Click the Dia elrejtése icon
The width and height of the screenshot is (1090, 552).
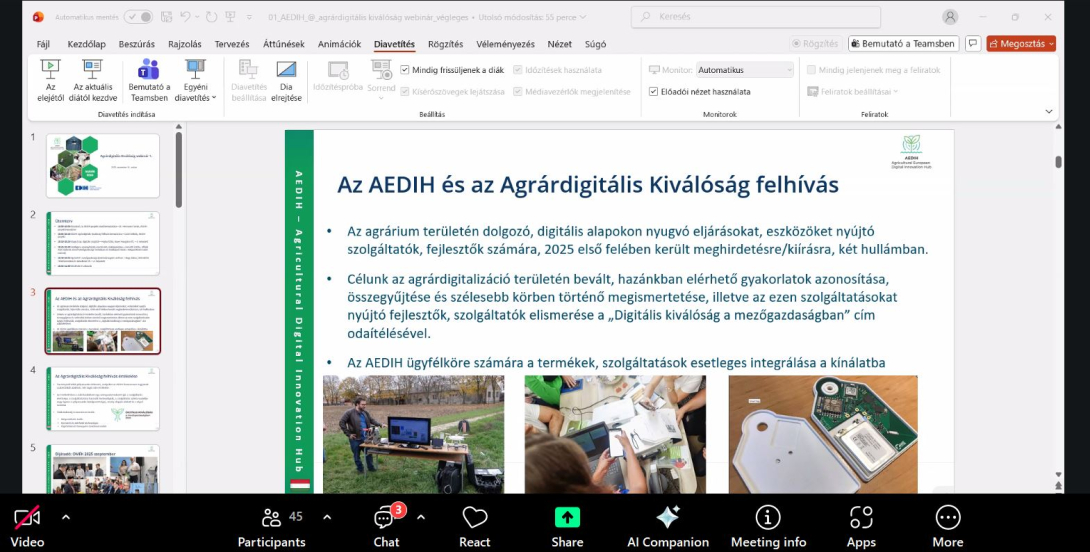tap(286, 70)
